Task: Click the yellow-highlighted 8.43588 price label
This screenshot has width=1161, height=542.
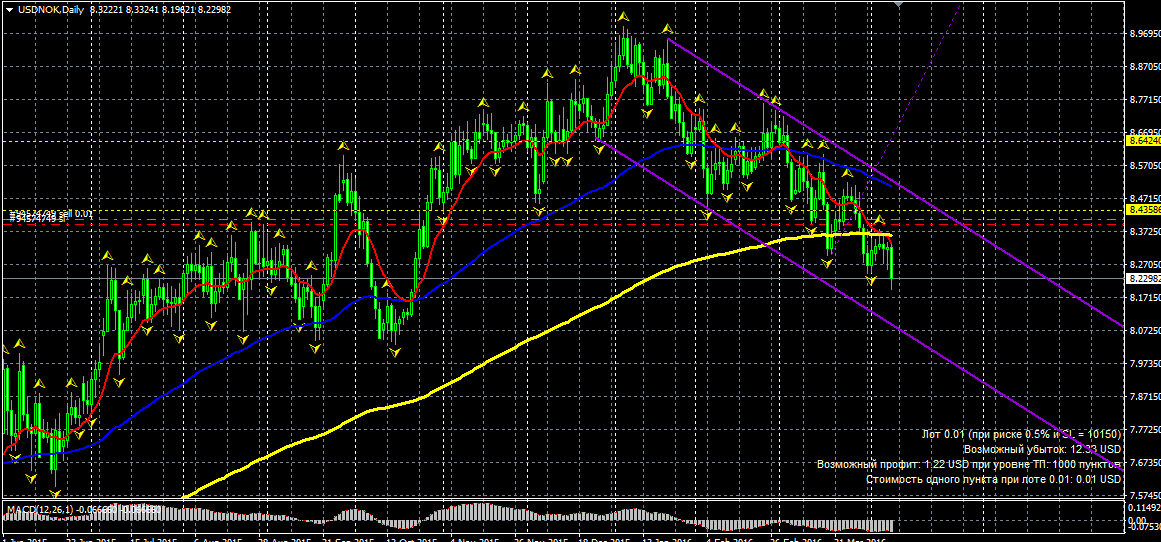Action: (1144, 210)
